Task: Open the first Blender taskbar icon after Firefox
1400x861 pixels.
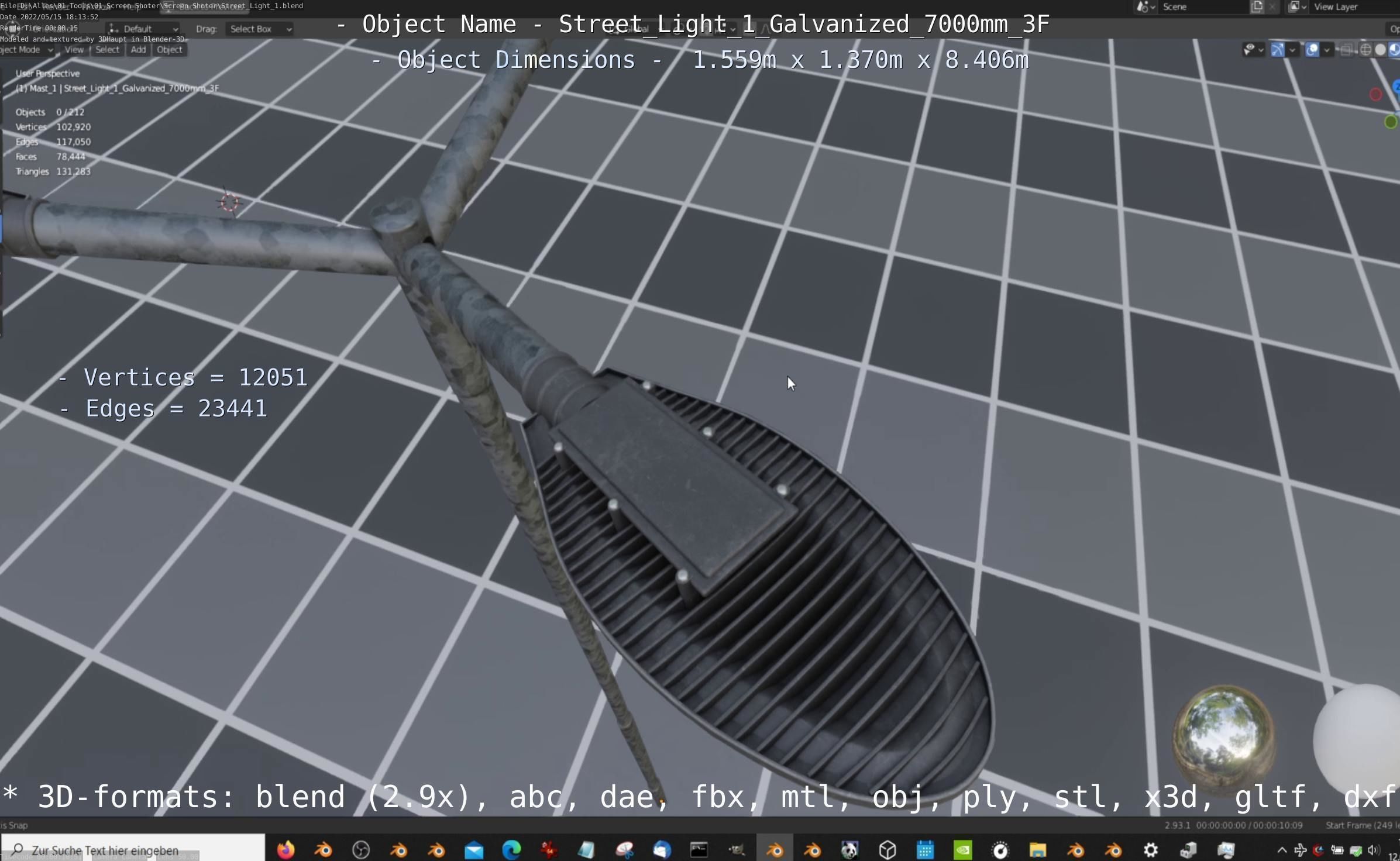Action: click(323, 849)
